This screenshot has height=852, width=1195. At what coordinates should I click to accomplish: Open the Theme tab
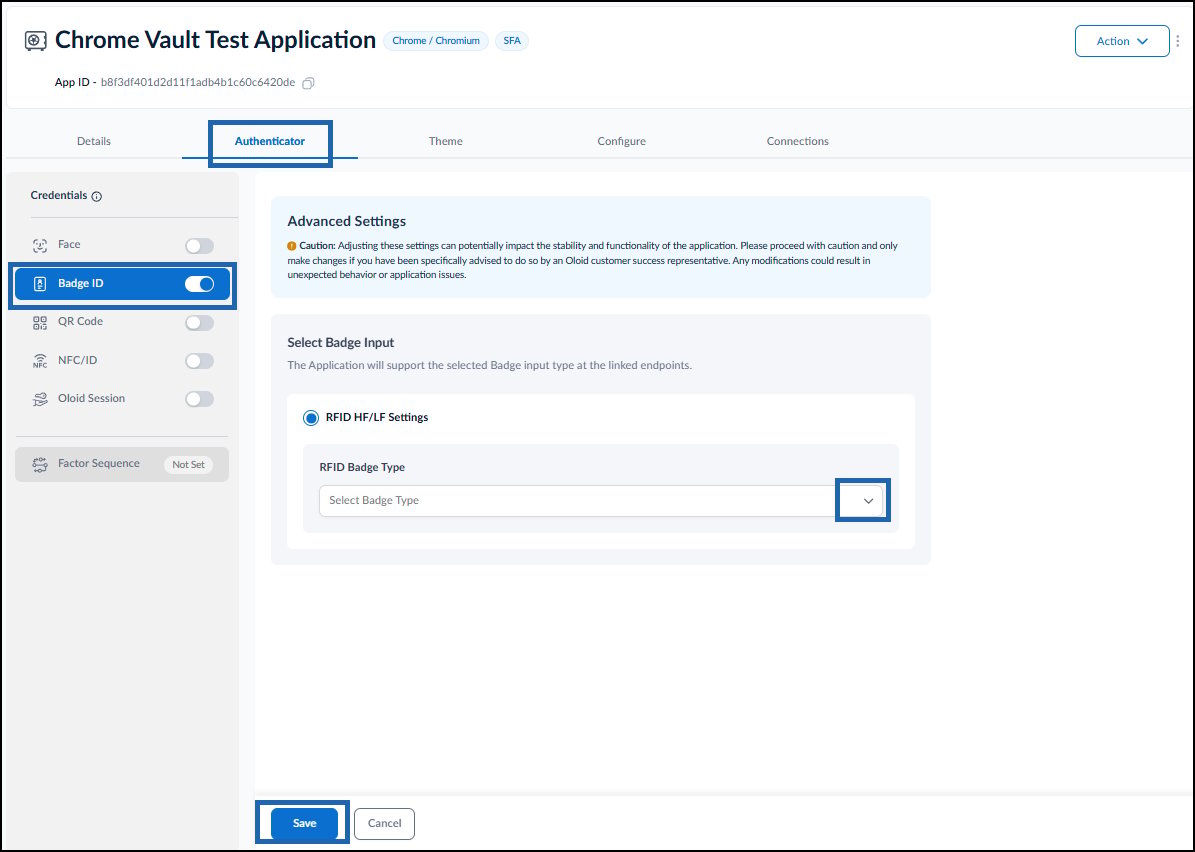[x=445, y=141]
